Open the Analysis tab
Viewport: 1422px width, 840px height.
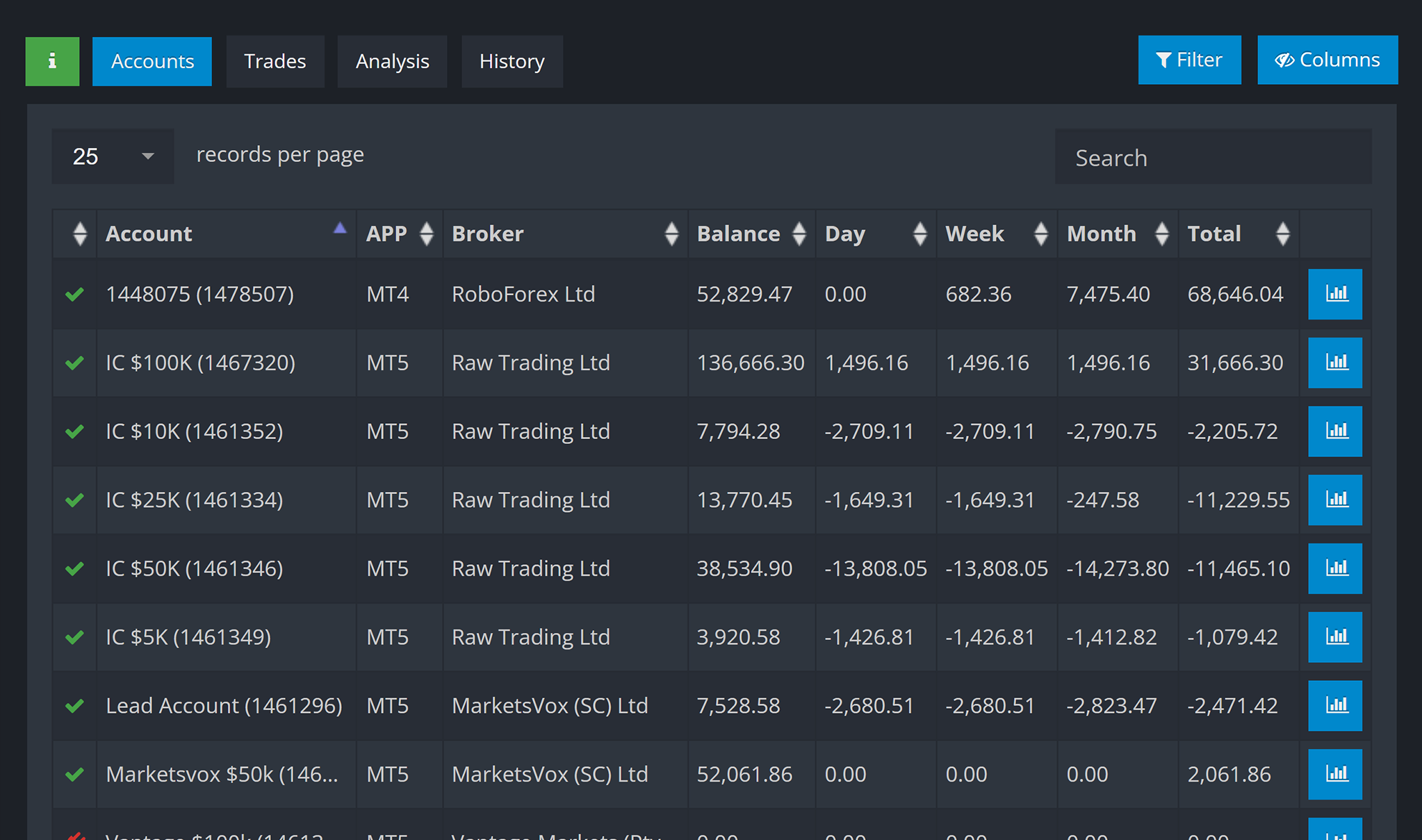tap(392, 61)
